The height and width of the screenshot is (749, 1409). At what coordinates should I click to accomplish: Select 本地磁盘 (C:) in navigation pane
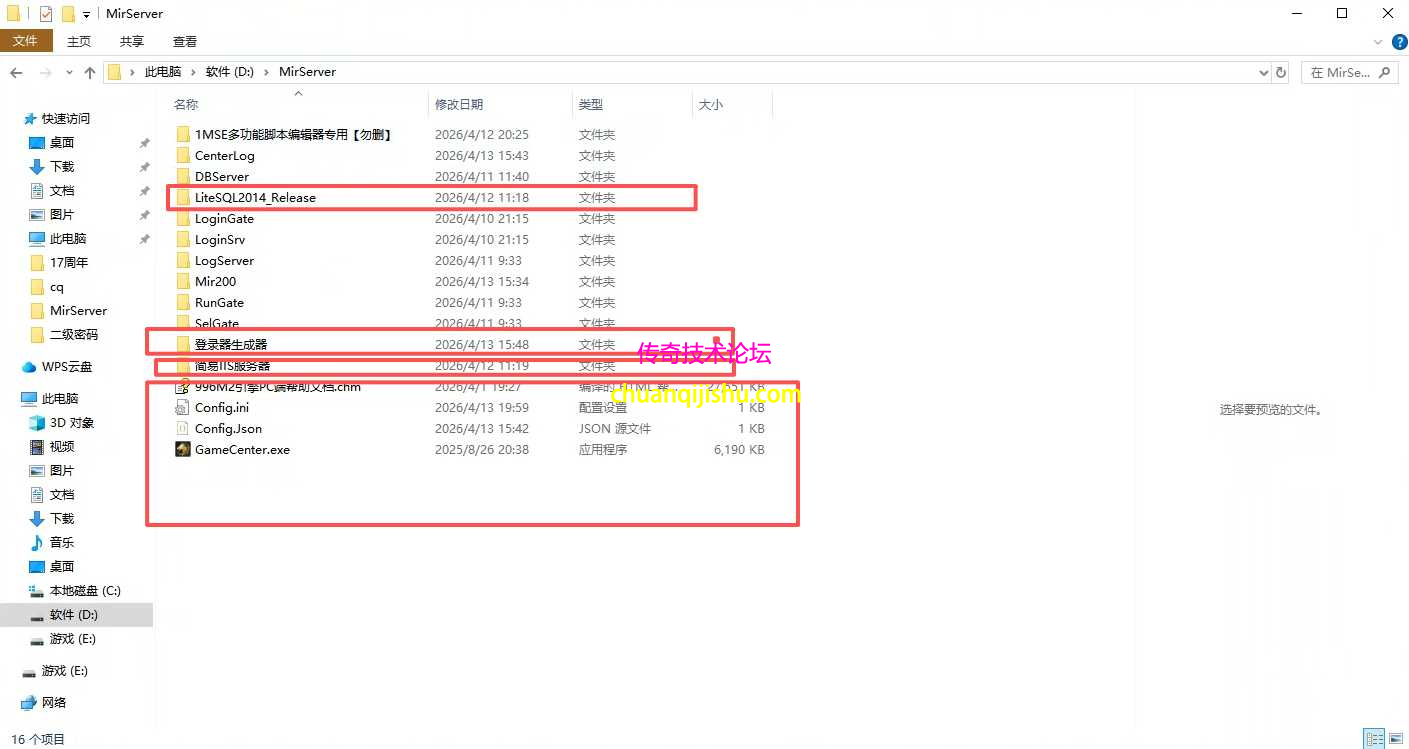pos(85,591)
